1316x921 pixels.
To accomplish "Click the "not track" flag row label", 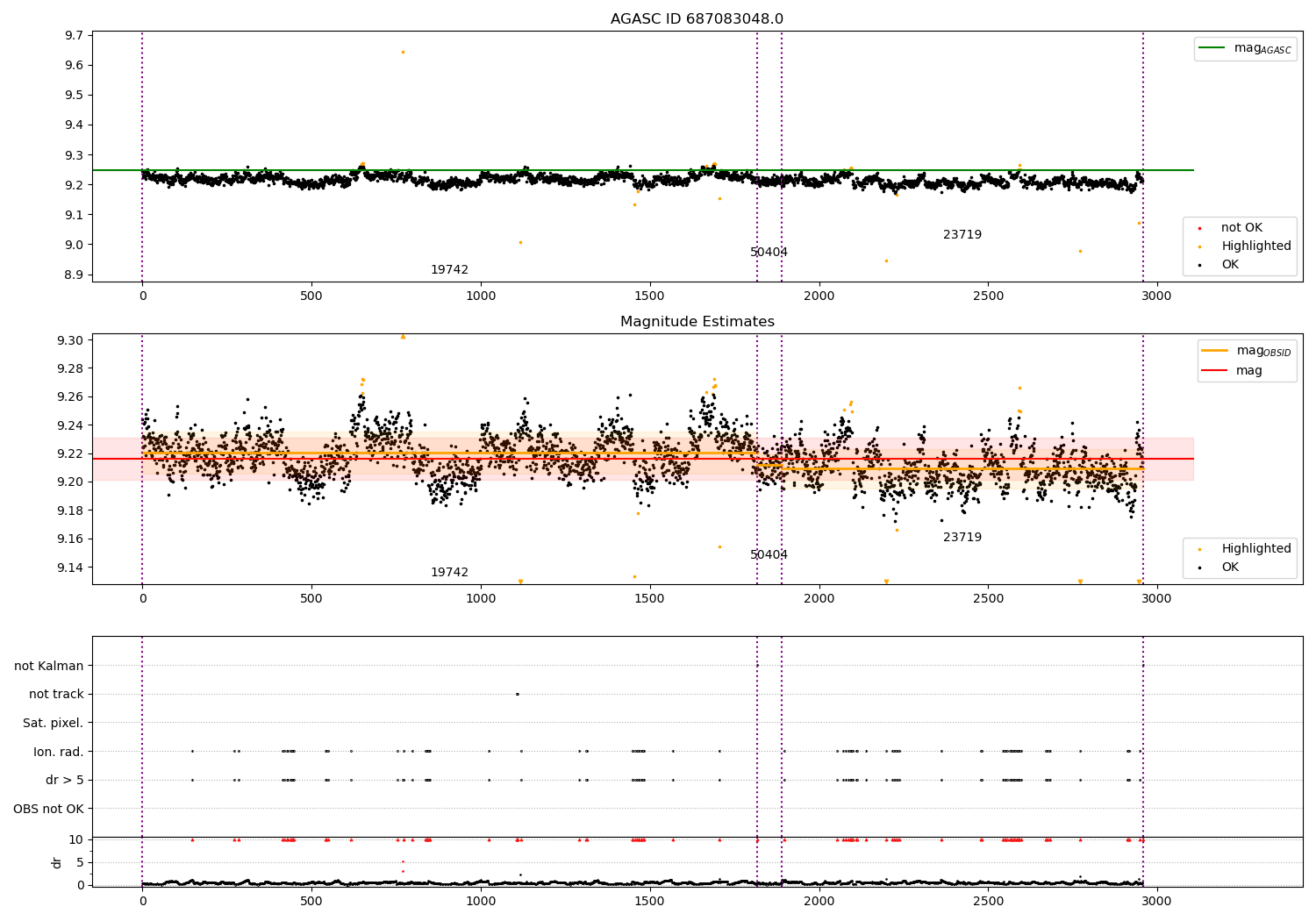I will click(x=56, y=695).
